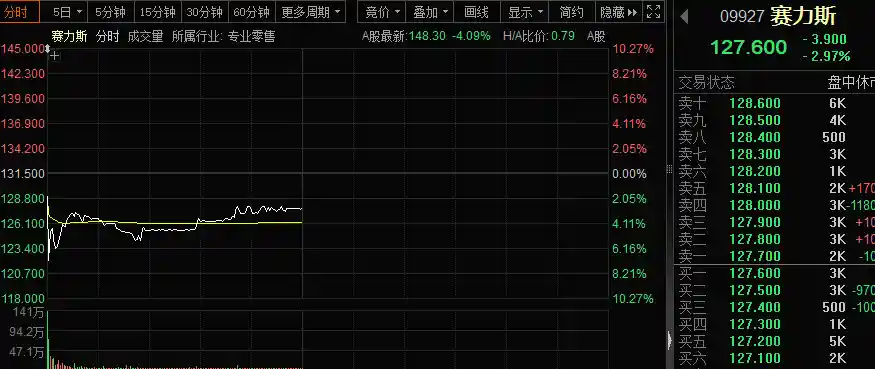Click the latest price 127.600
The width and height of the screenshot is (875, 369).
click(748, 47)
